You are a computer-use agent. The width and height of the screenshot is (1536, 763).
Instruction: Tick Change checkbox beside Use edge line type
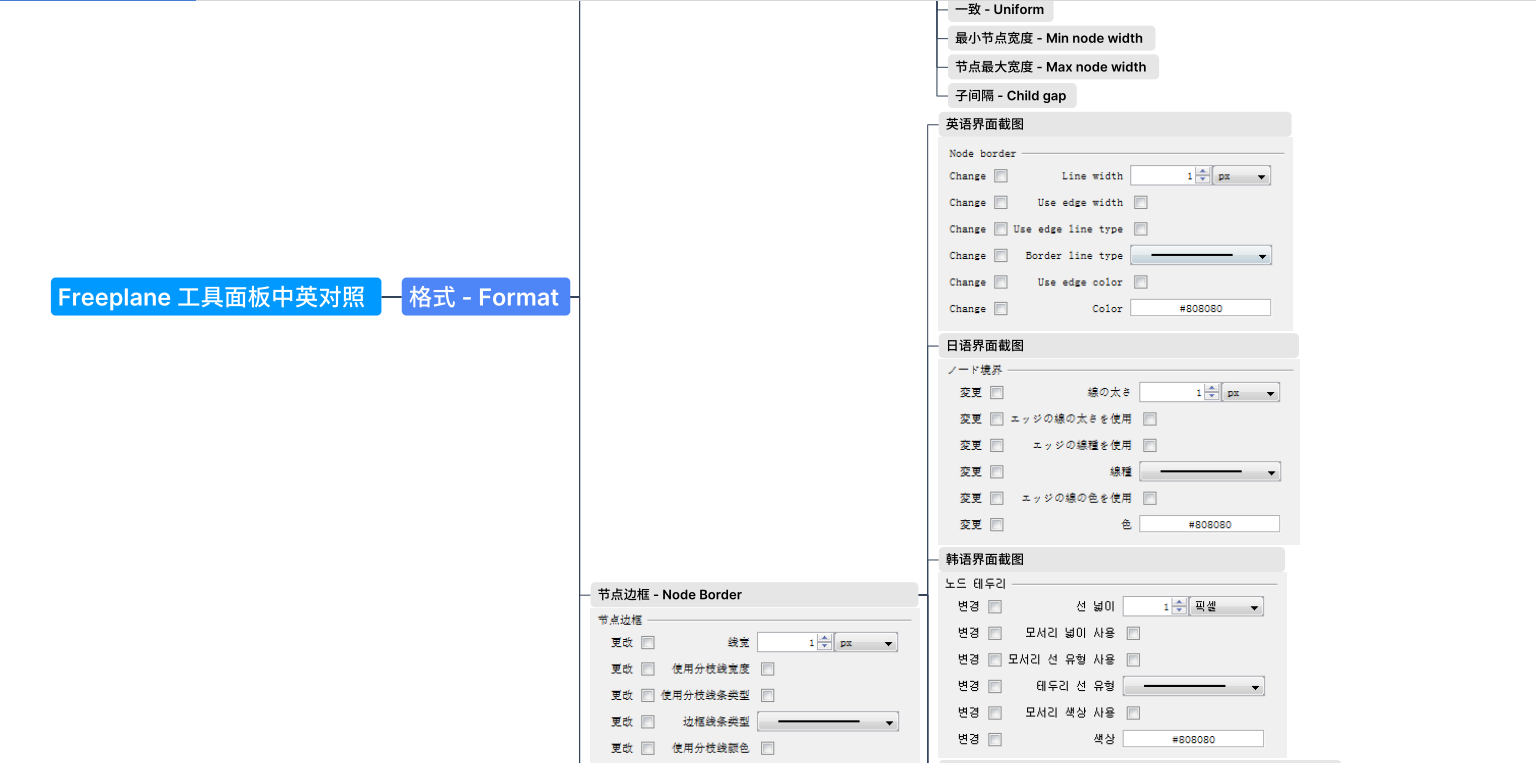[1001, 229]
